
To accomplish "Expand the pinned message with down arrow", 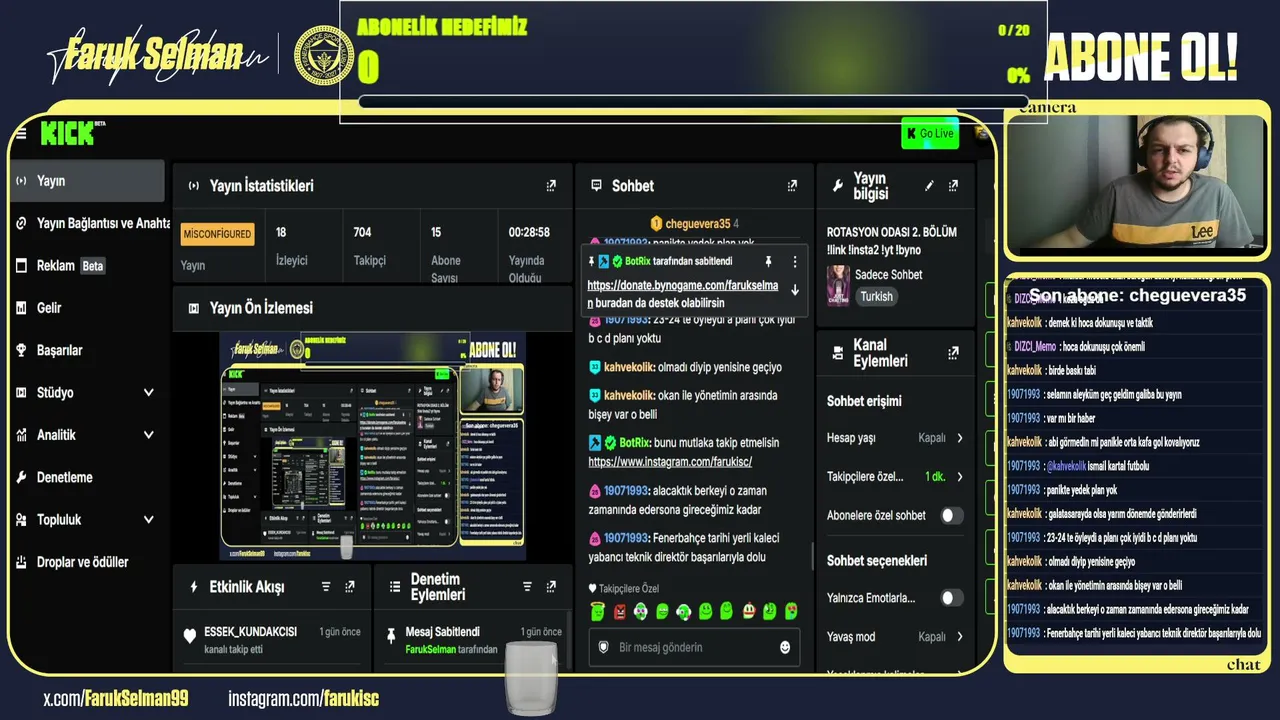I will (x=795, y=290).
